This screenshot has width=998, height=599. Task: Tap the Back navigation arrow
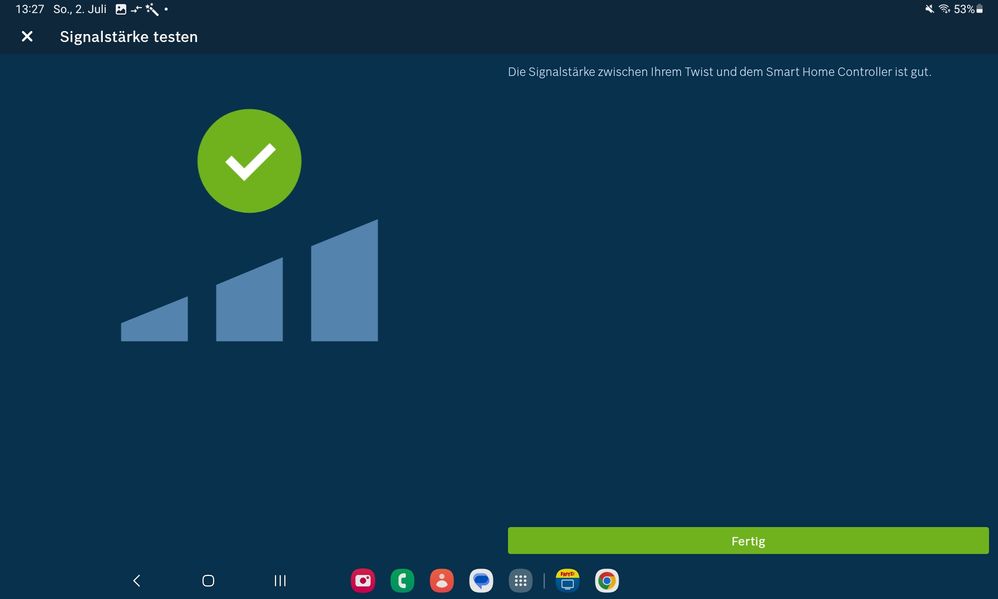point(136,580)
